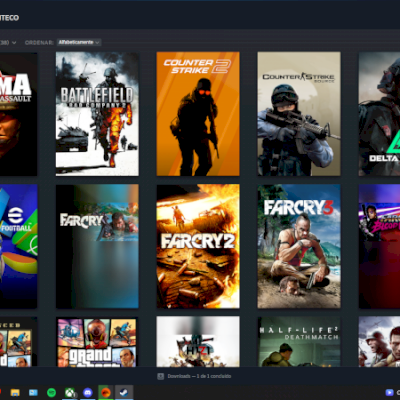The height and width of the screenshot is (400, 400).
Task: Open Discord from the taskbar
Action: pos(88,392)
